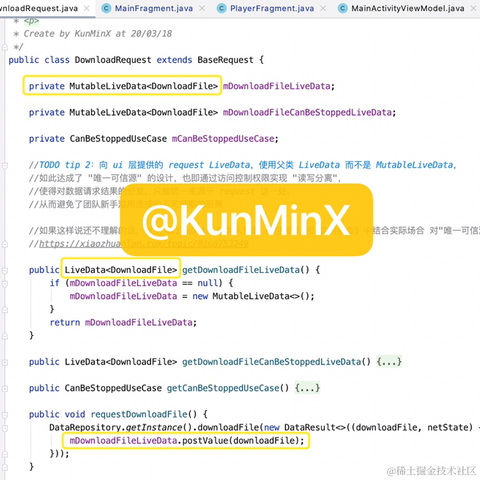Click the mCanBeStoppedUseCase field name
Image resolution: width=480 pixels, height=480 pixels.
[x=223, y=139]
